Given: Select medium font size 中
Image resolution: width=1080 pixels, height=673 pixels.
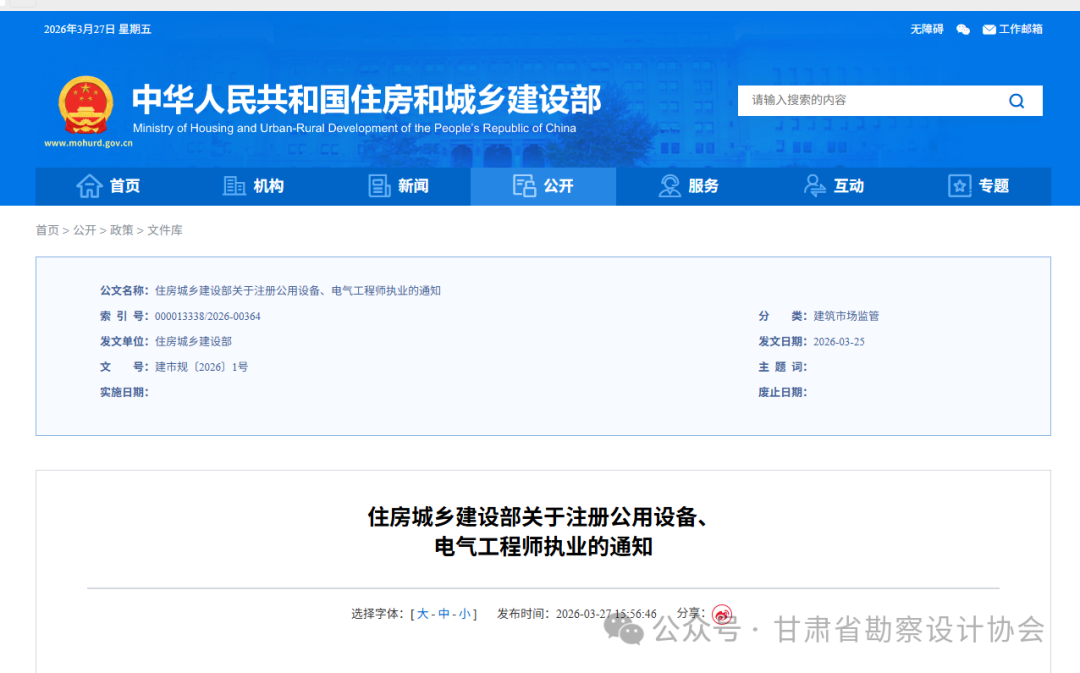Looking at the screenshot, I should coord(444,614).
